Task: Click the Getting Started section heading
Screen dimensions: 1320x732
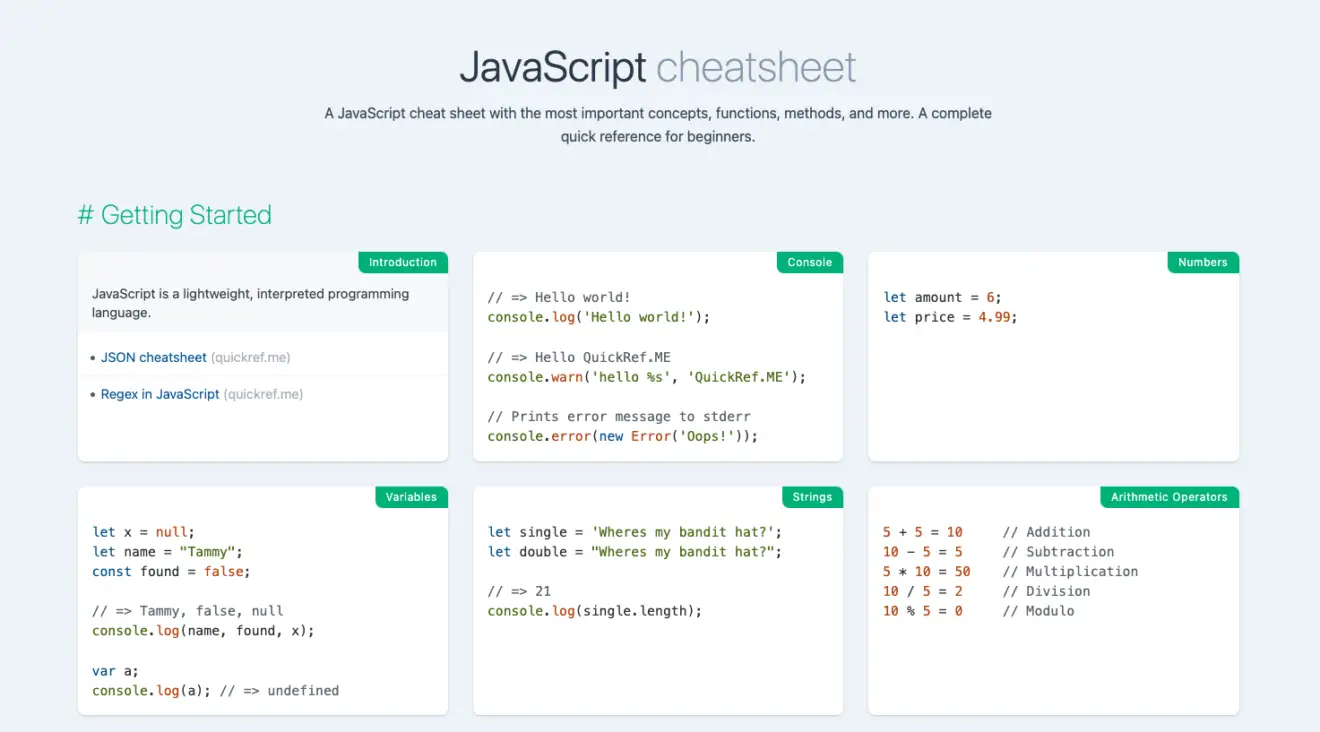Action: (175, 215)
